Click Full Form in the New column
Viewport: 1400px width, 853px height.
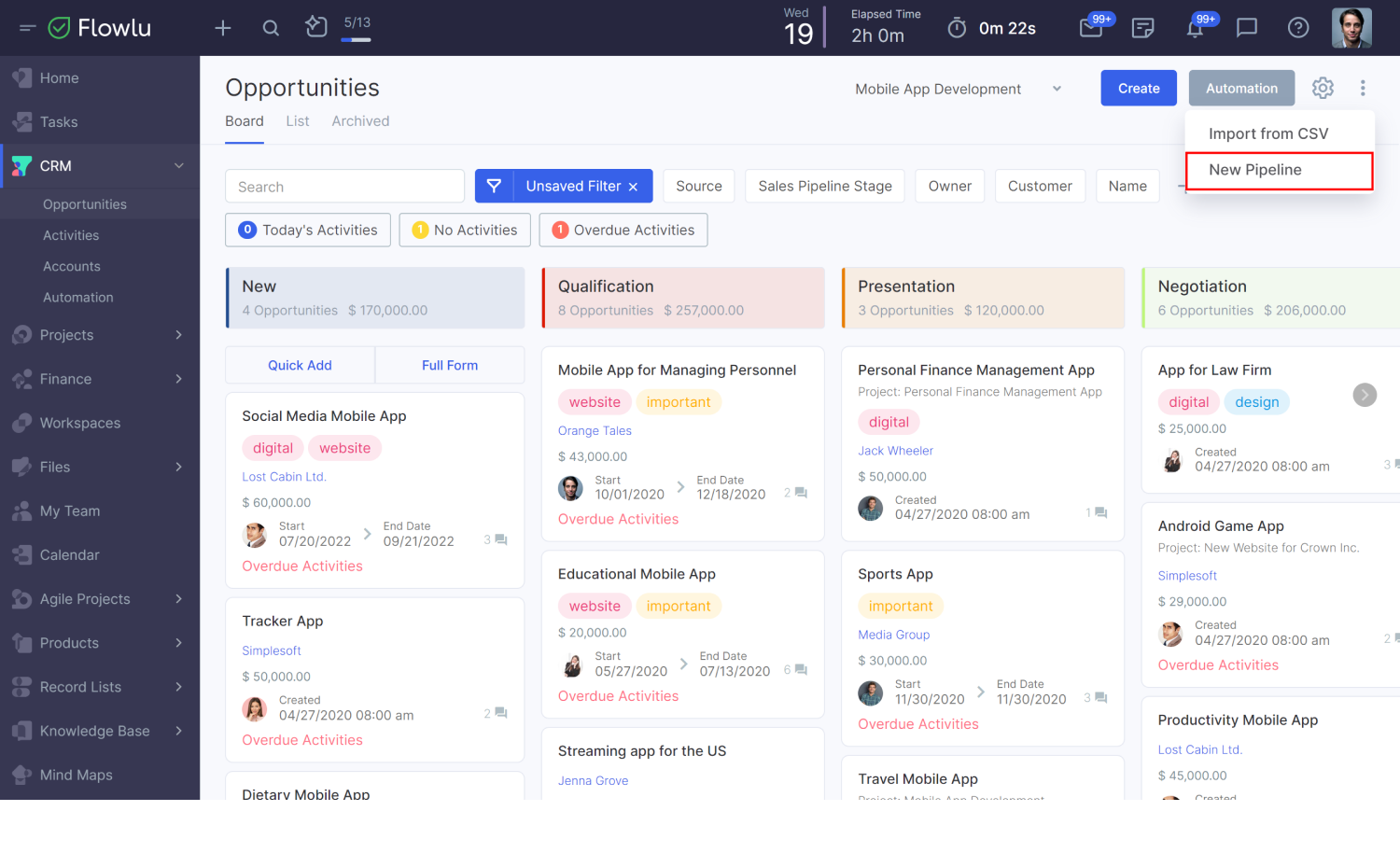pos(450,365)
